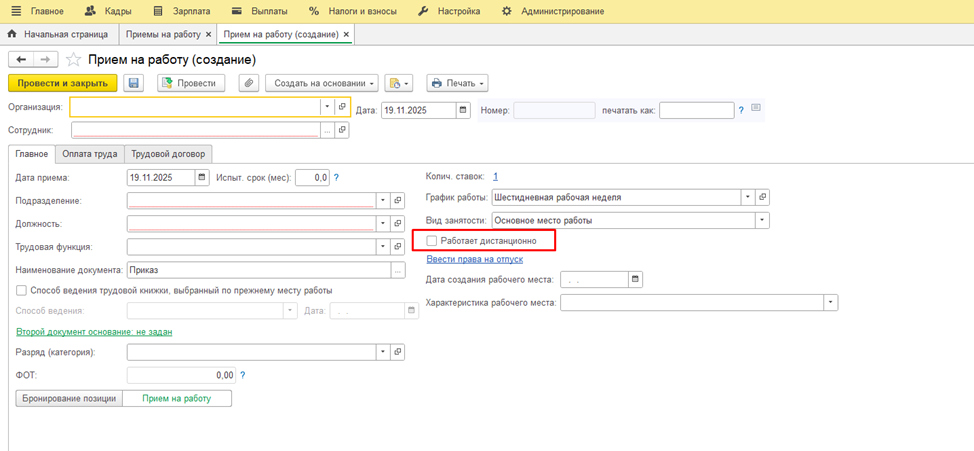Viewport: 974px width, 451px height.
Task: Open the Трудовой договор tab
Action: [168, 154]
